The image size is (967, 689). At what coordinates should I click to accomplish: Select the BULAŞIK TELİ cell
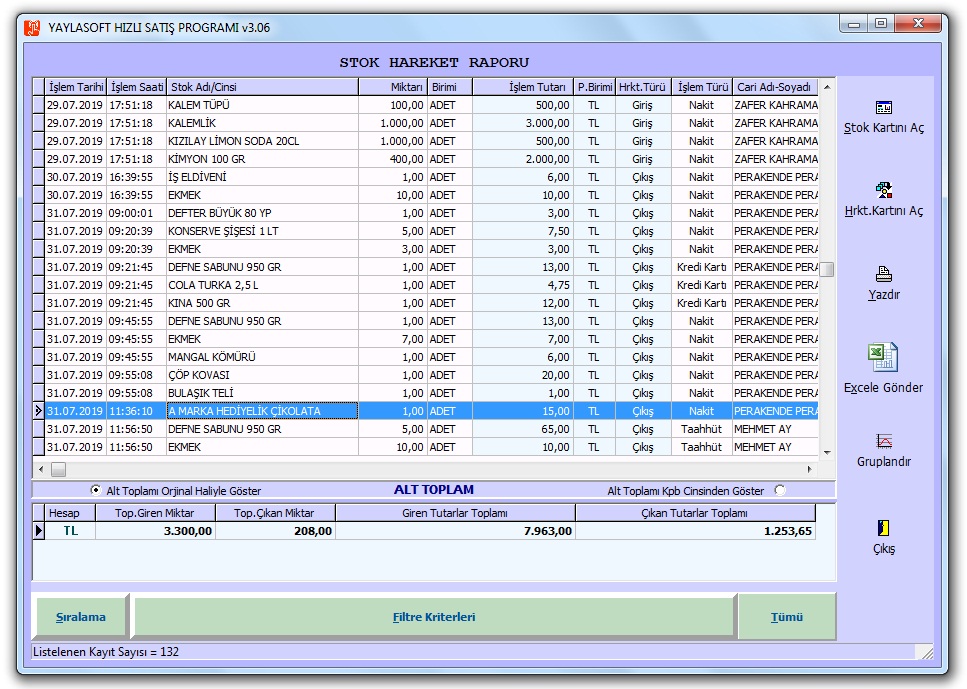click(262, 393)
